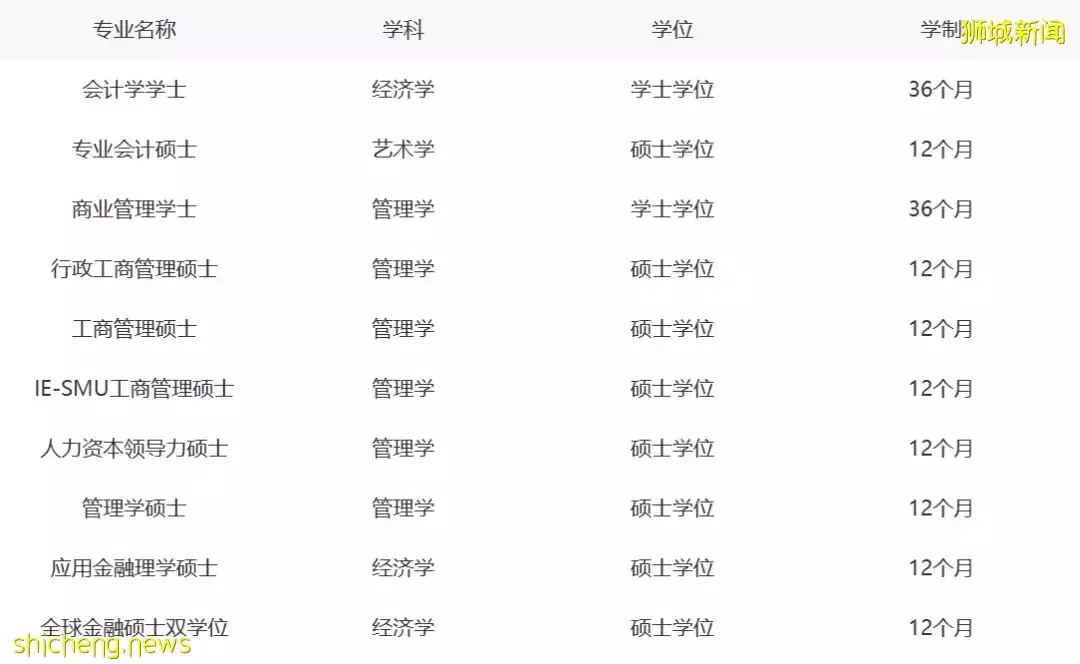Select 经济学 in the 应用金融理学硕士 row
This screenshot has width=1080, height=664.
point(403,568)
